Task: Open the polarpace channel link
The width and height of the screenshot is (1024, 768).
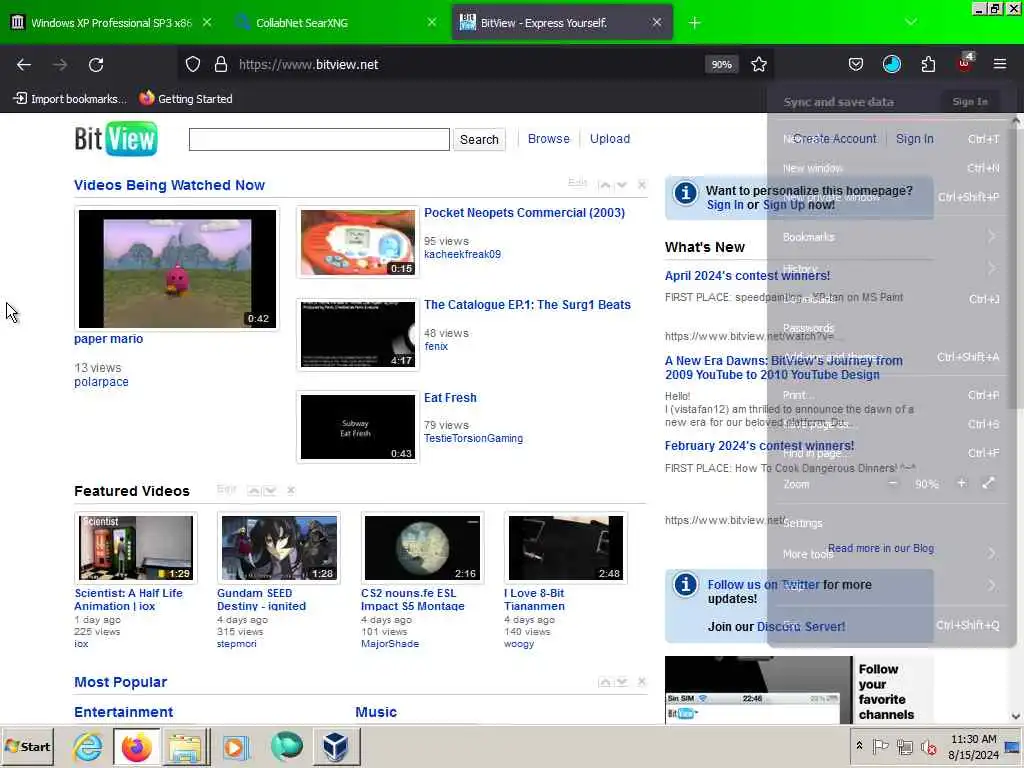Action: point(101,382)
